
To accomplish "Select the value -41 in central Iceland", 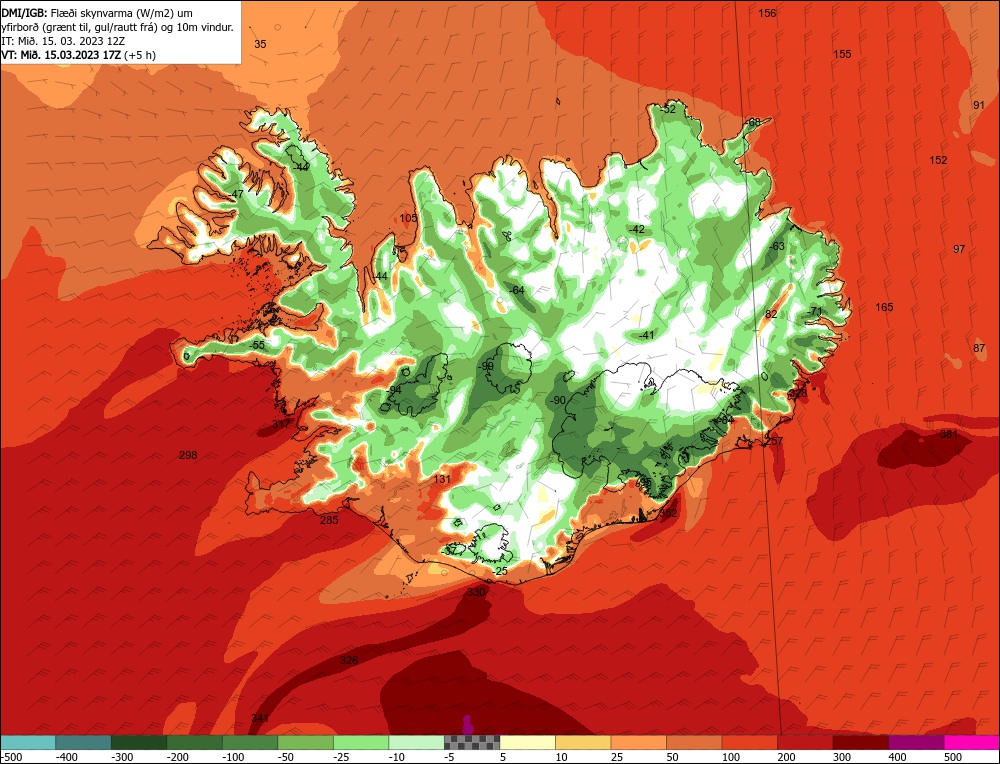I will coord(646,335).
